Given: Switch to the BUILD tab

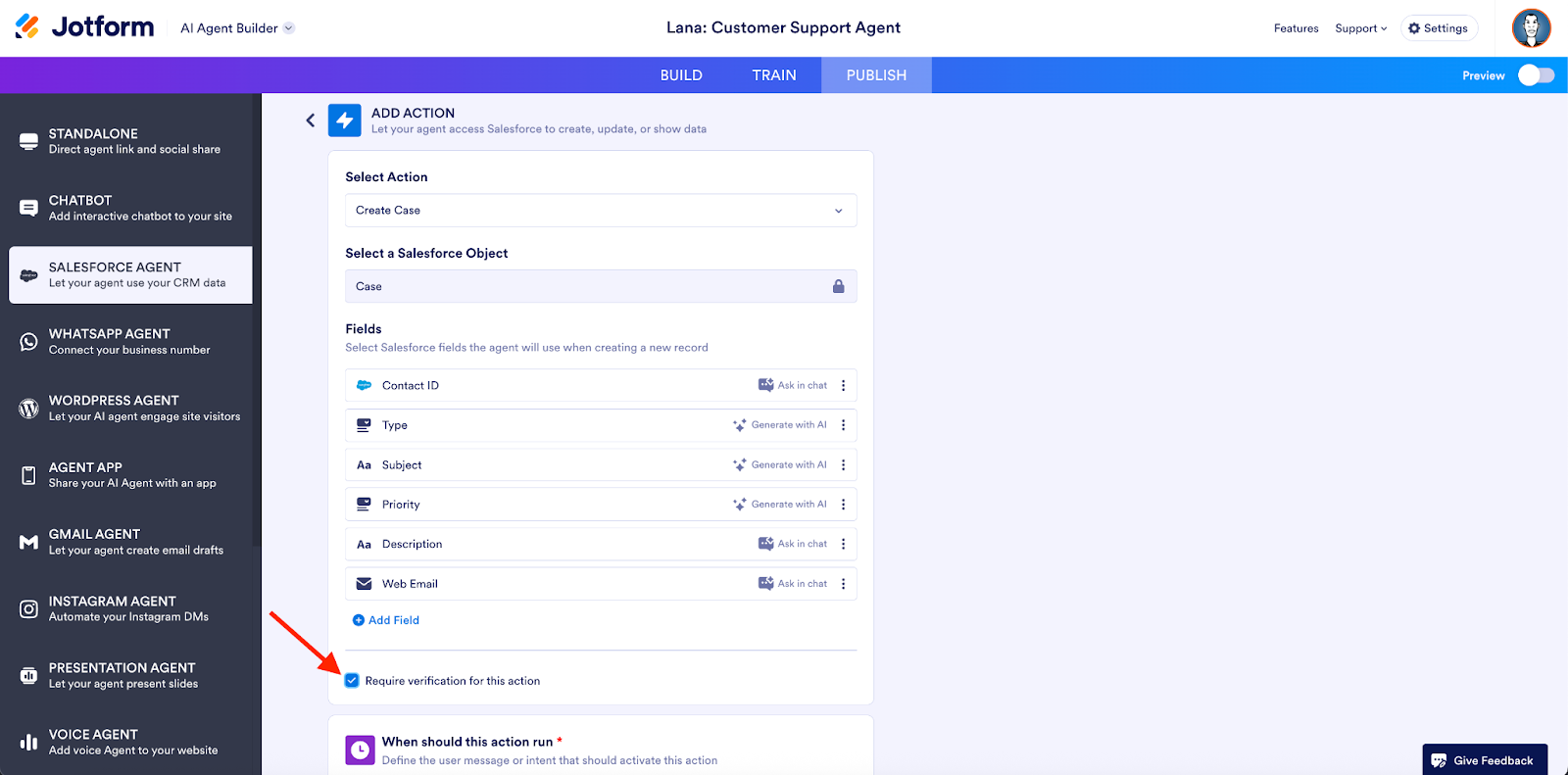Looking at the screenshot, I should click(681, 75).
